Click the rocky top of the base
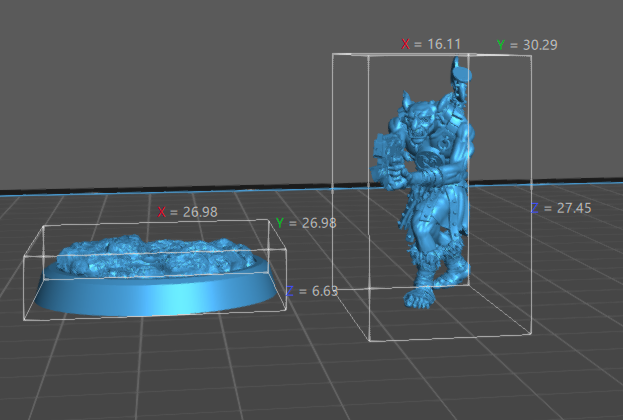Image resolution: width=623 pixels, height=420 pixels. [150, 252]
